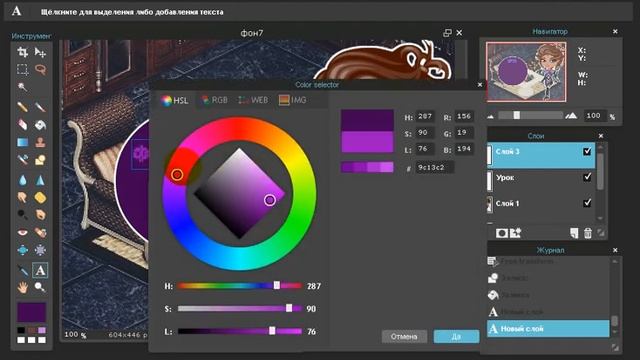The width and height of the screenshot is (640, 360).
Task: Select the Drawing shapes tool
Action: pyautogui.click(x=40, y=160)
